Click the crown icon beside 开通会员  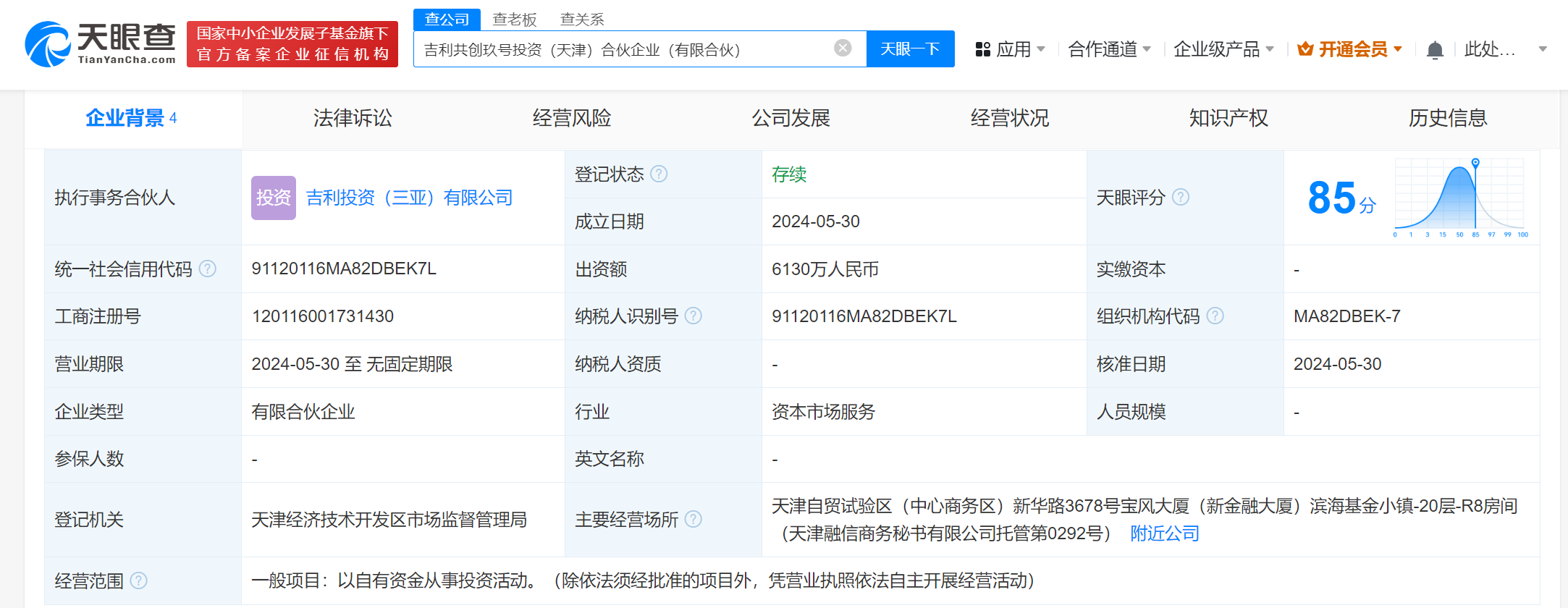pyautogui.click(x=1305, y=49)
